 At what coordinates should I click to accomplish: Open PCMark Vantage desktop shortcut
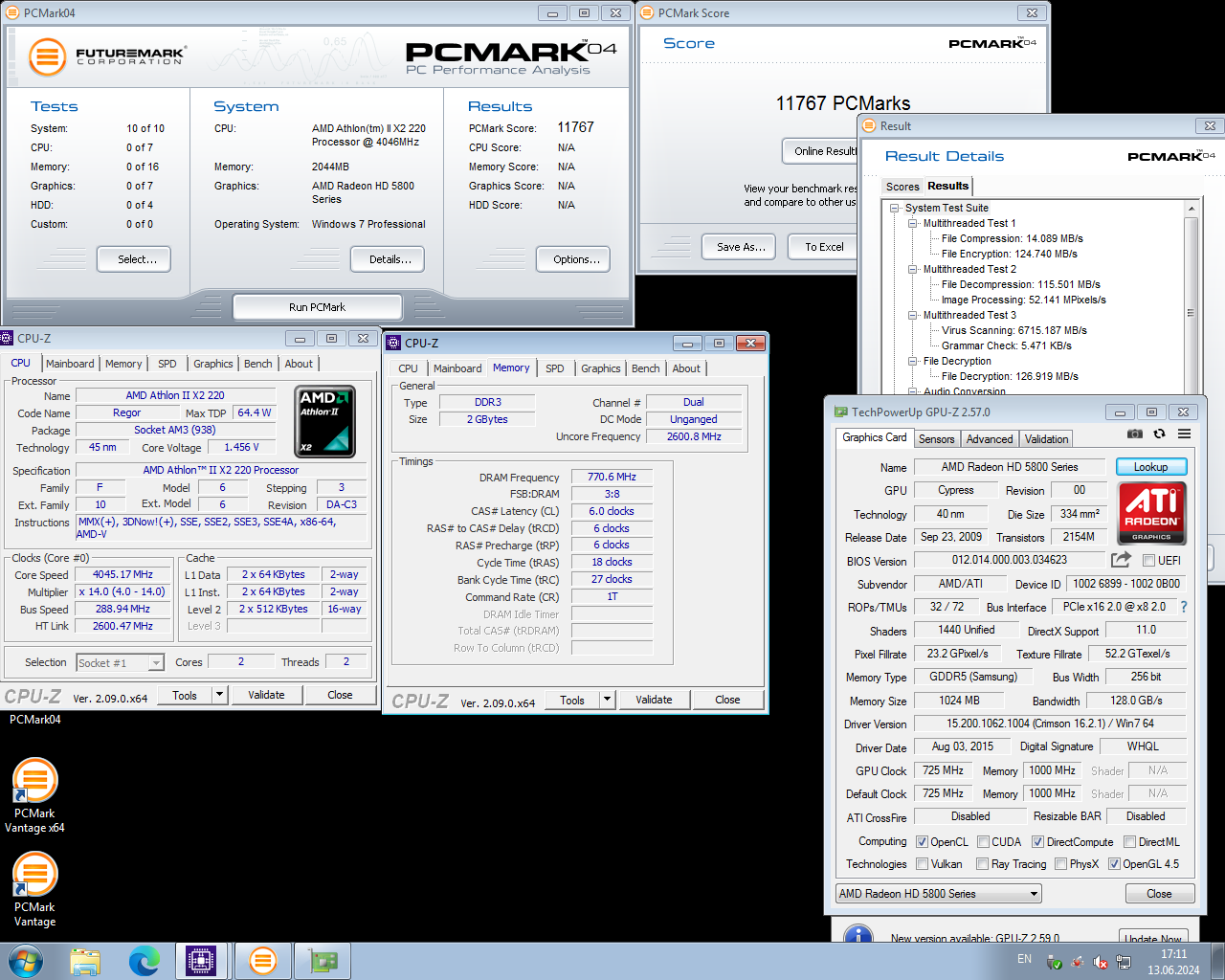click(34, 889)
